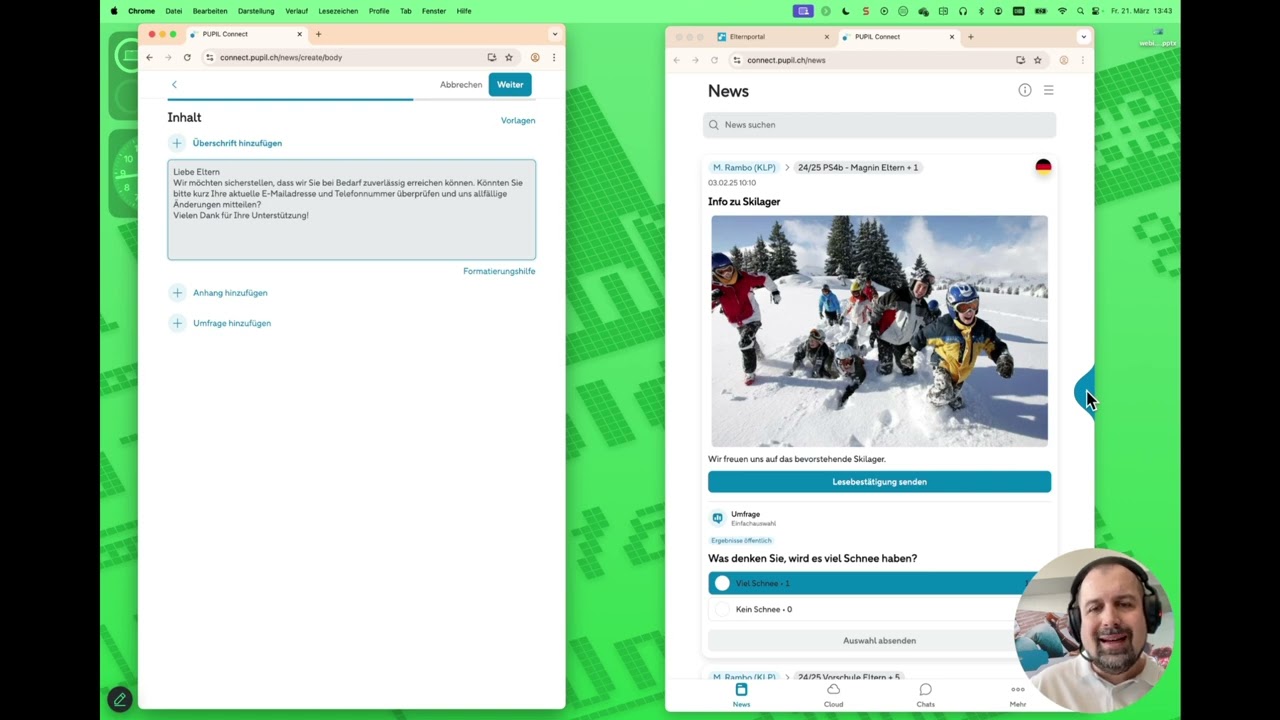Open Mehr tab in bottom navigation

click(1018, 695)
